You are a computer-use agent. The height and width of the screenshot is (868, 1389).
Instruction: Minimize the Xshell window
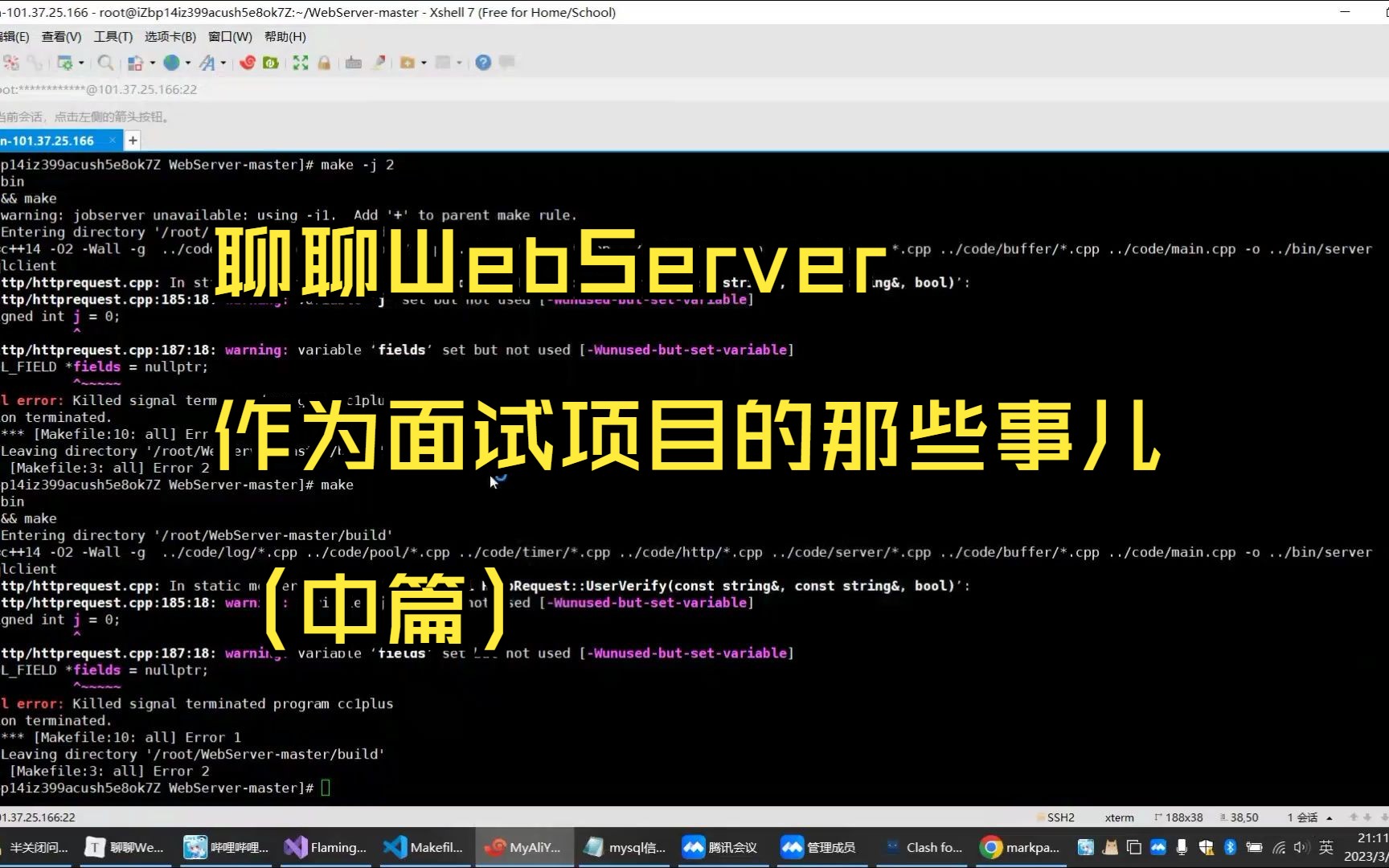[1346, 12]
